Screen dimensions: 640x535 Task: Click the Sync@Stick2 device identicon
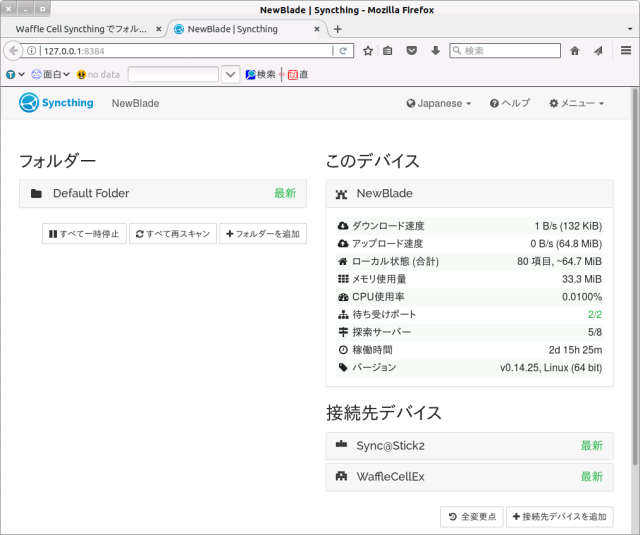[341, 444]
